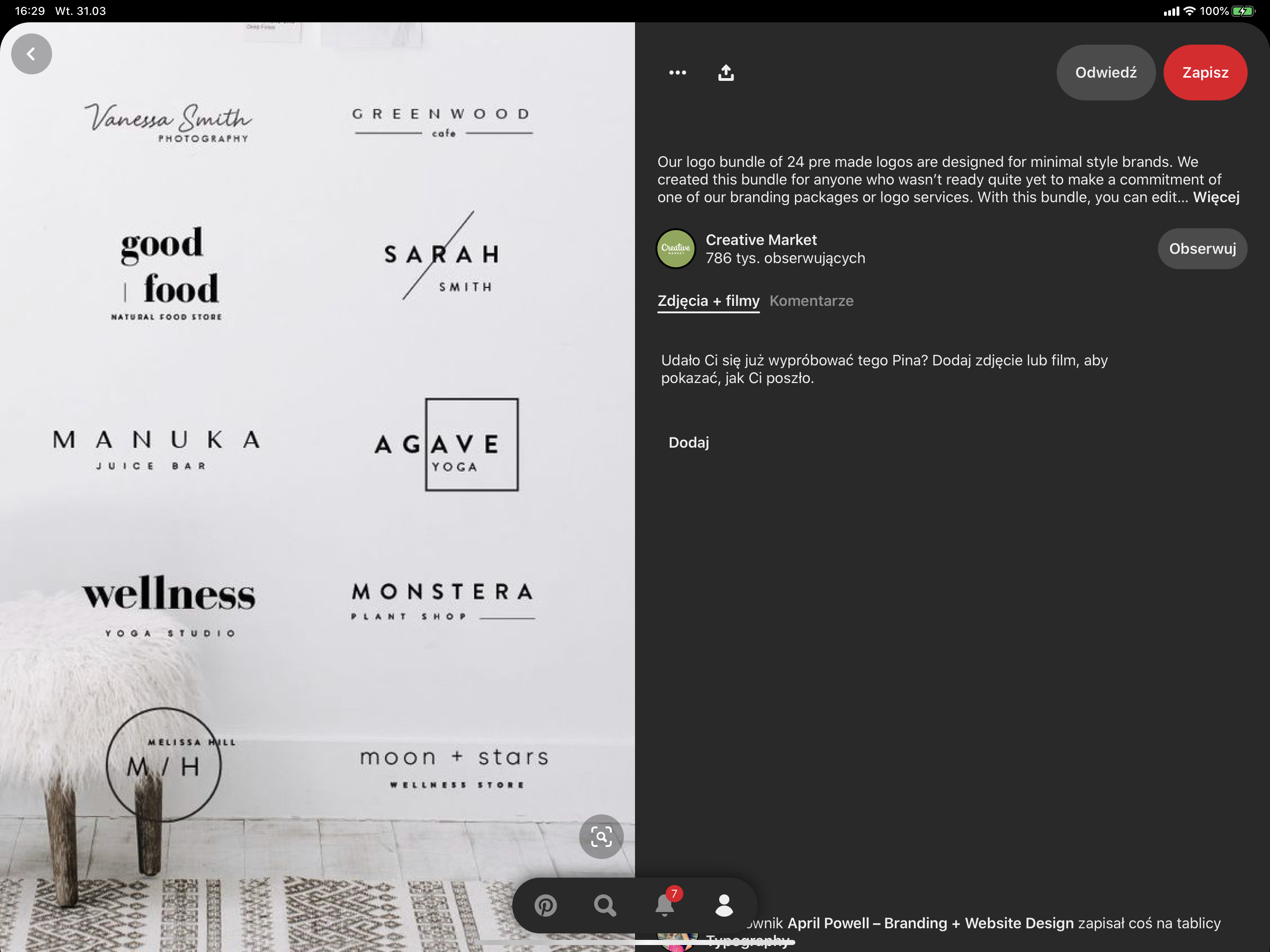This screenshot has width=1270, height=952.
Task: Switch to the Komentarze tab
Action: pyautogui.click(x=811, y=301)
